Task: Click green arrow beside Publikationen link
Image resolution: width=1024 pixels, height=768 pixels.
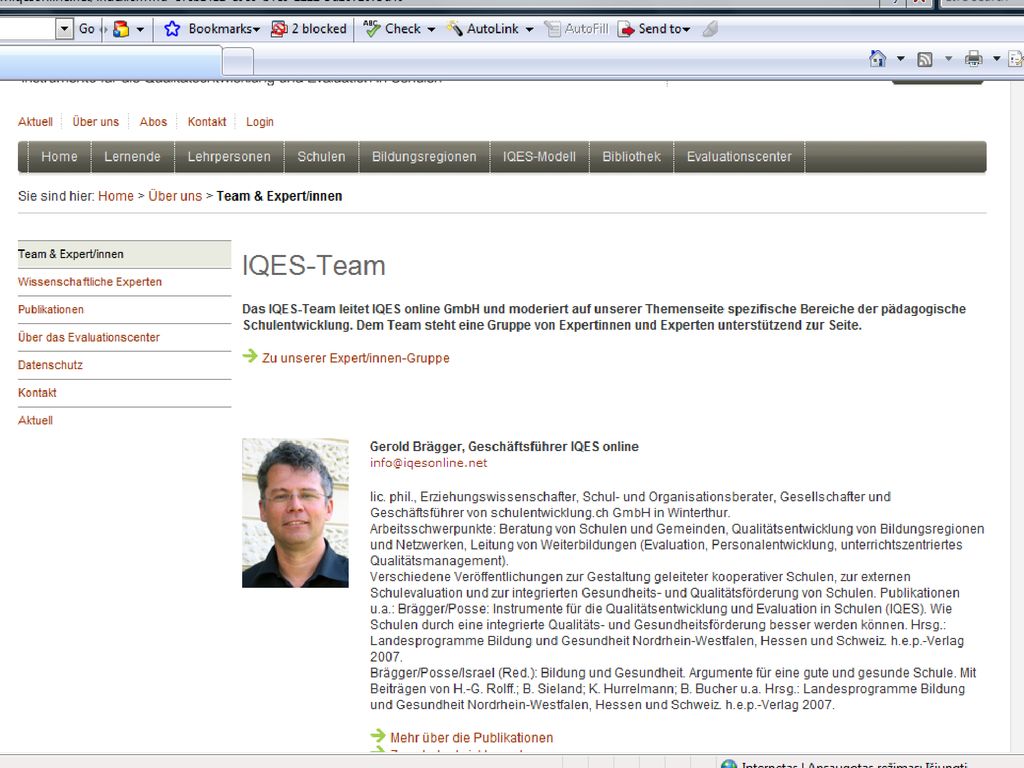Action: click(x=378, y=735)
